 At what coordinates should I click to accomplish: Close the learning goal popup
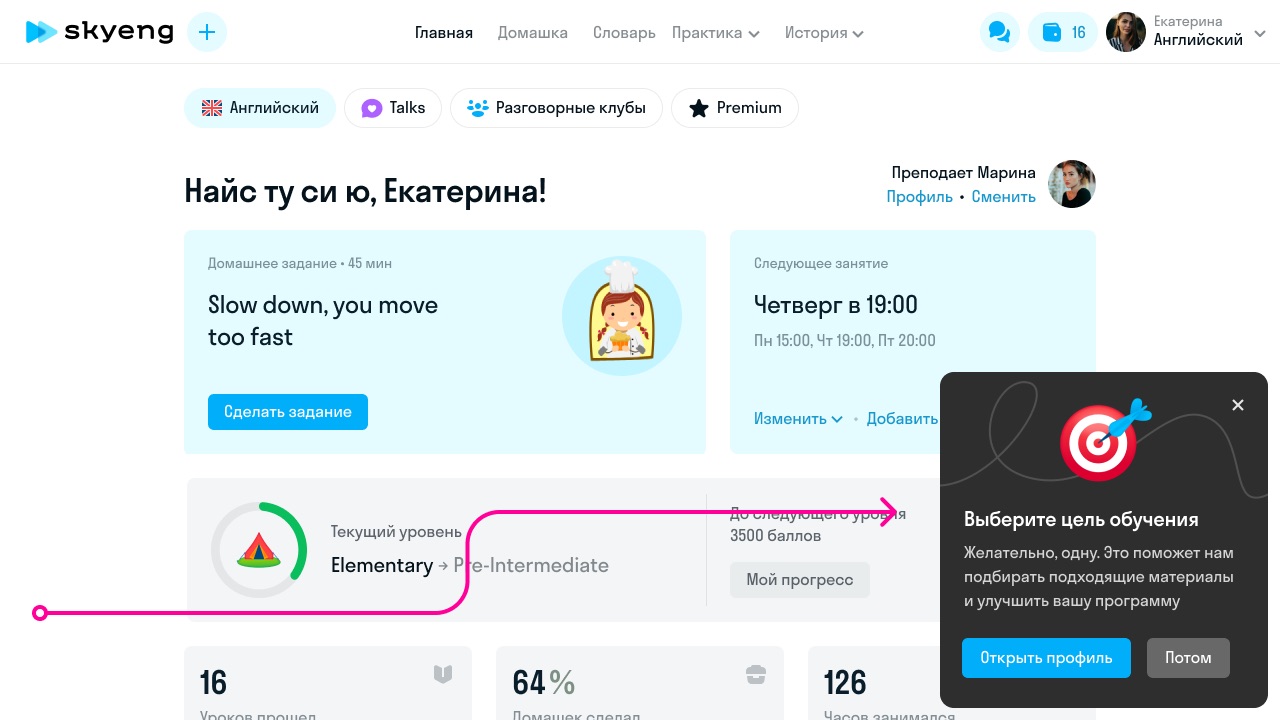click(1238, 405)
